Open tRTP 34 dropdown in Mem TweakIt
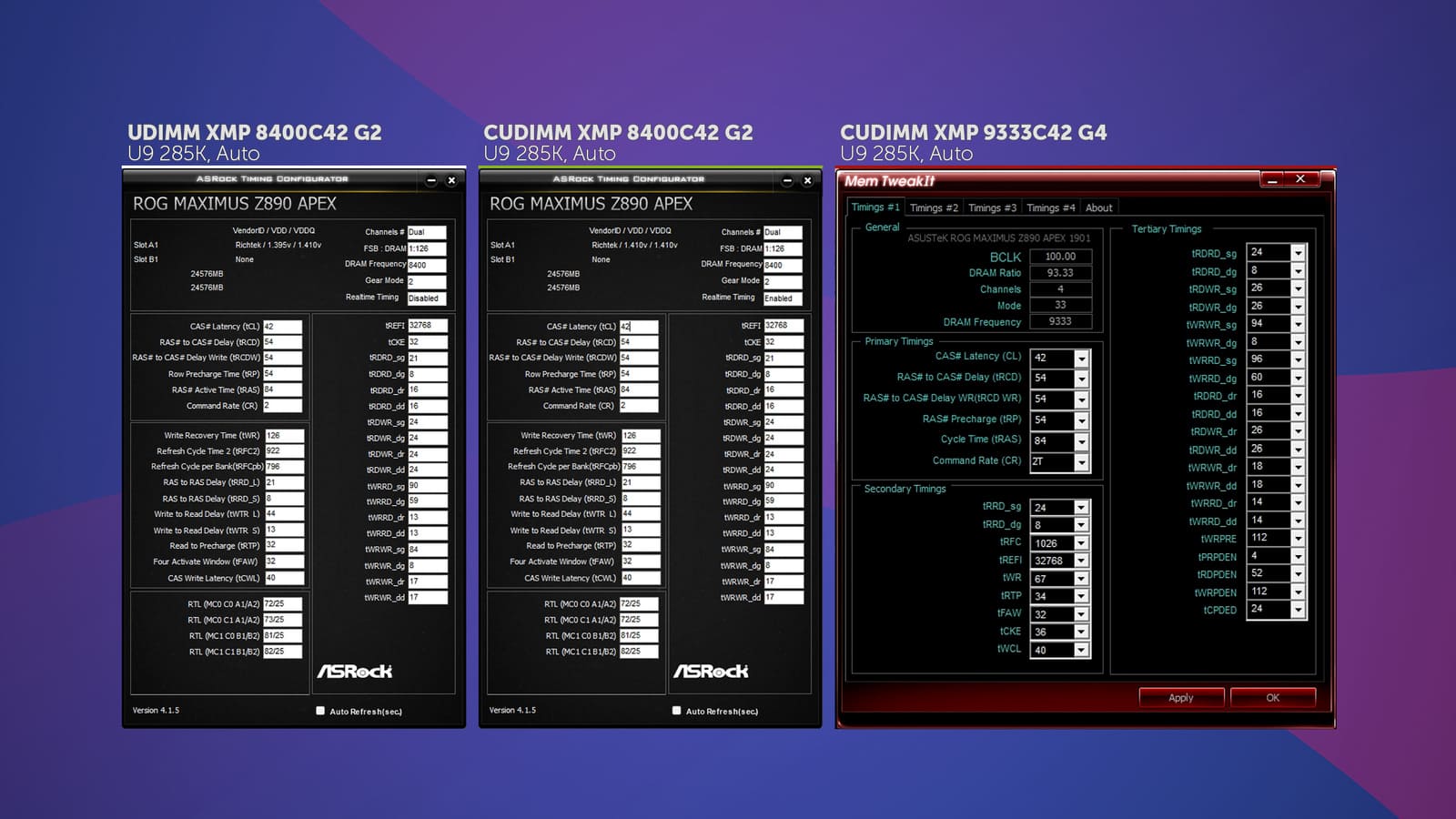1456x819 pixels. (1081, 596)
